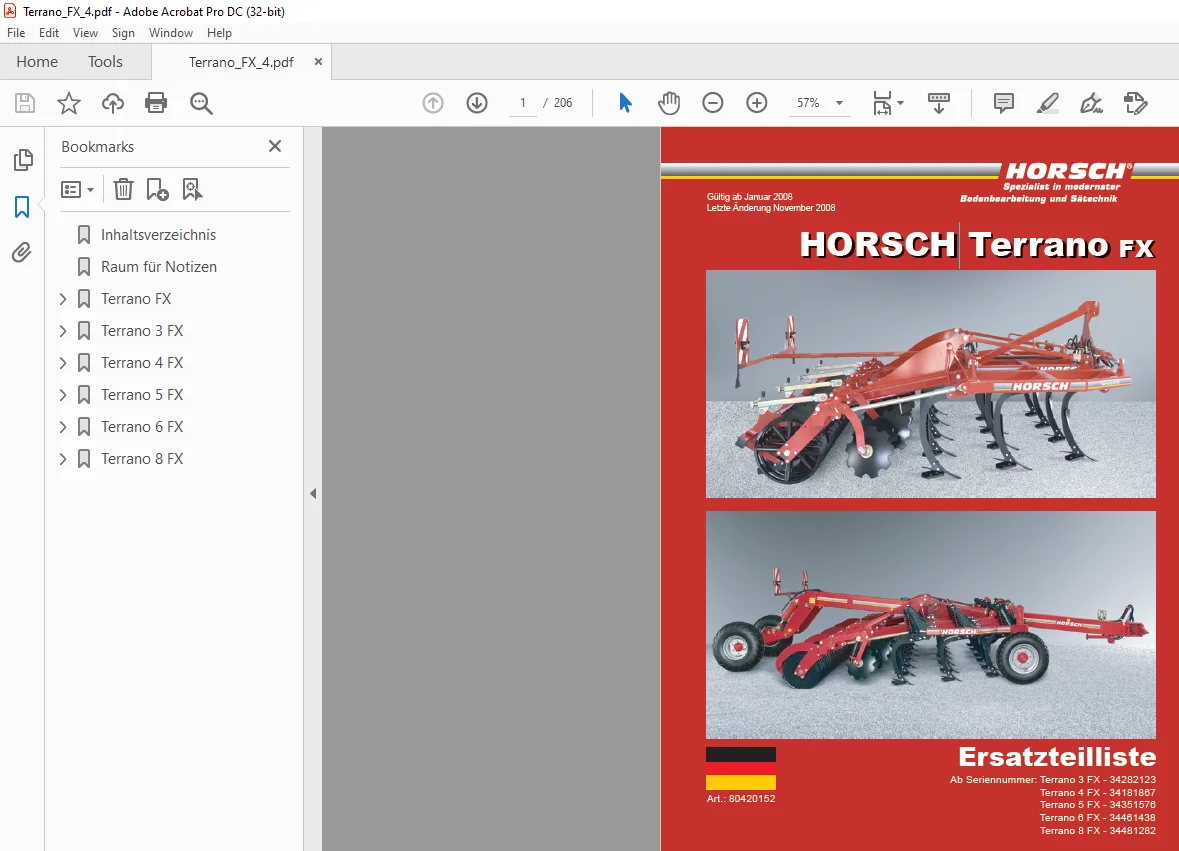Expand the Terrano 4 FX bookmark
Viewport: 1179px width, 851px height.
pyautogui.click(x=63, y=363)
